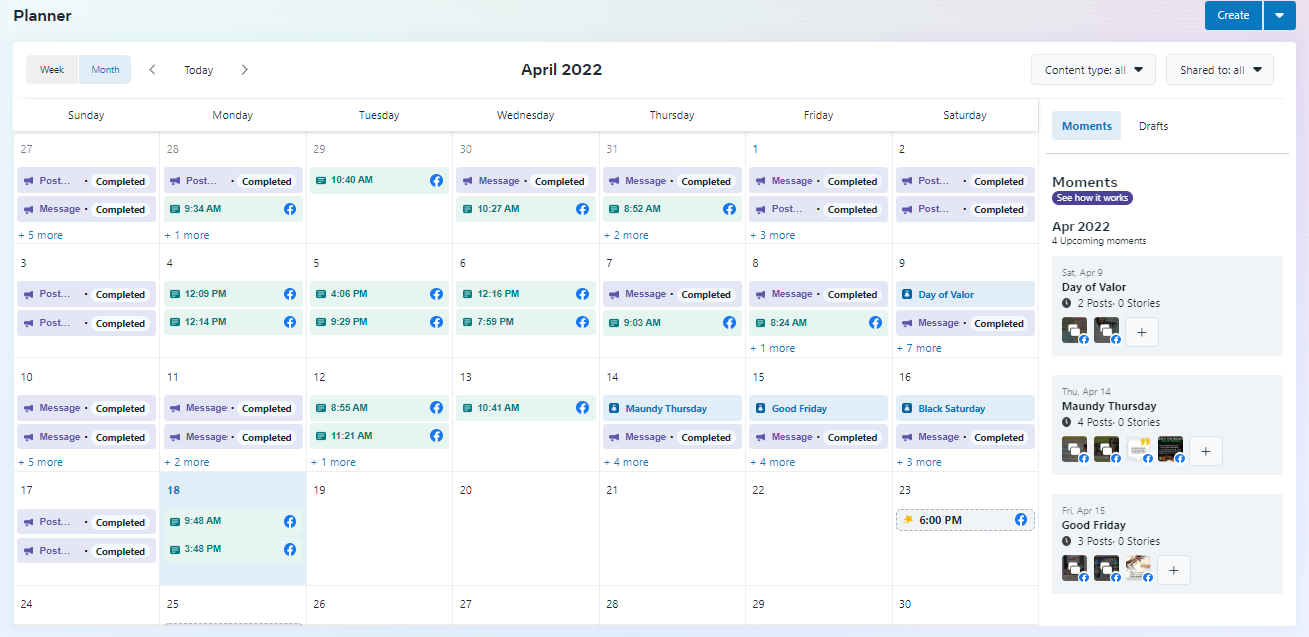The height and width of the screenshot is (637, 1309).
Task: Click the next month chevron arrow
Action: point(245,70)
